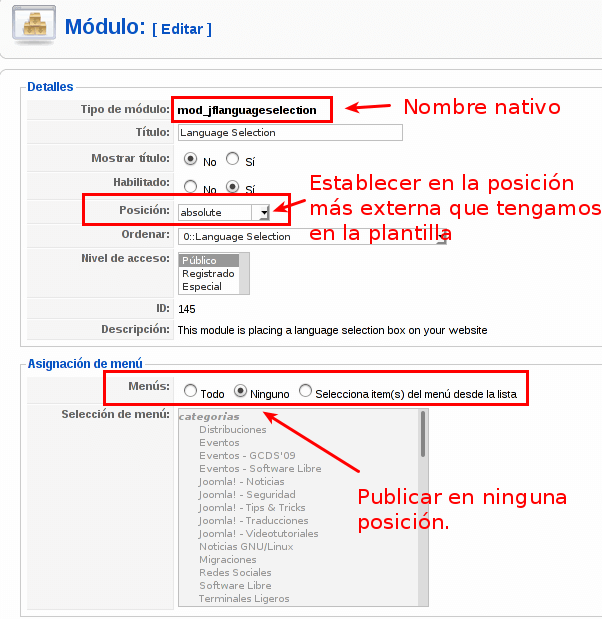The image size is (602, 619).
Task: Select 'Software Libre' menu item
Action: pos(235,586)
